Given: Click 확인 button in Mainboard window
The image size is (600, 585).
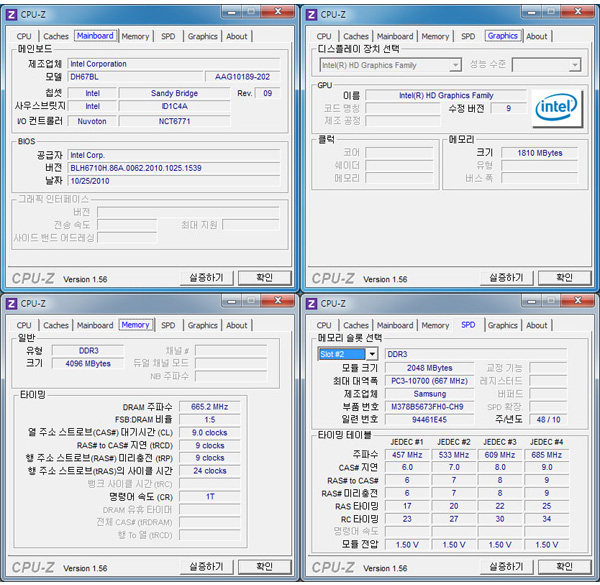Looking at the screenshot, I should pyautogui.click(x=264, y=278).
